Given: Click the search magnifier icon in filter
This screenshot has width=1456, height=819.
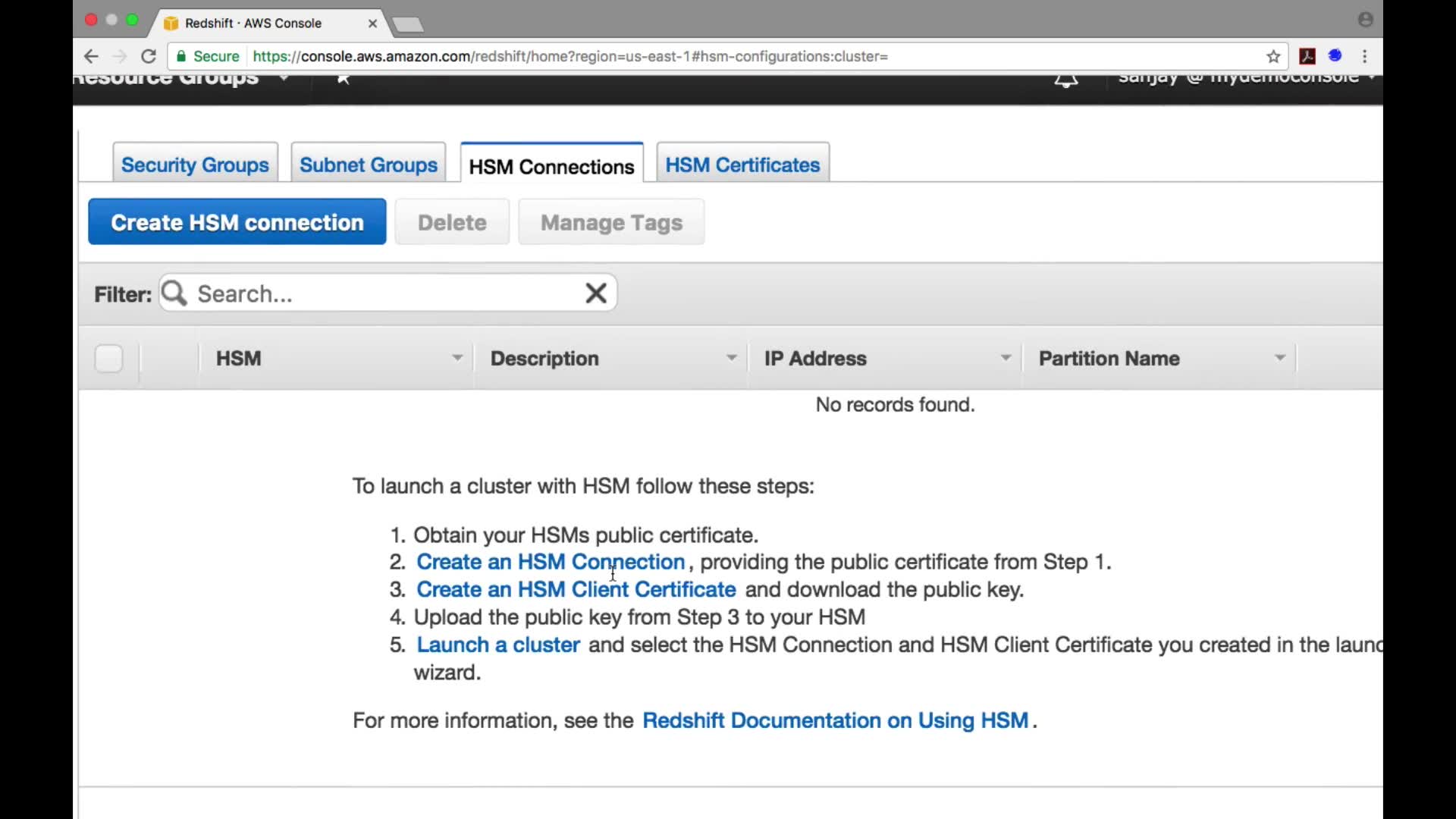Looking at the screenshot, I should coord(174,293).
